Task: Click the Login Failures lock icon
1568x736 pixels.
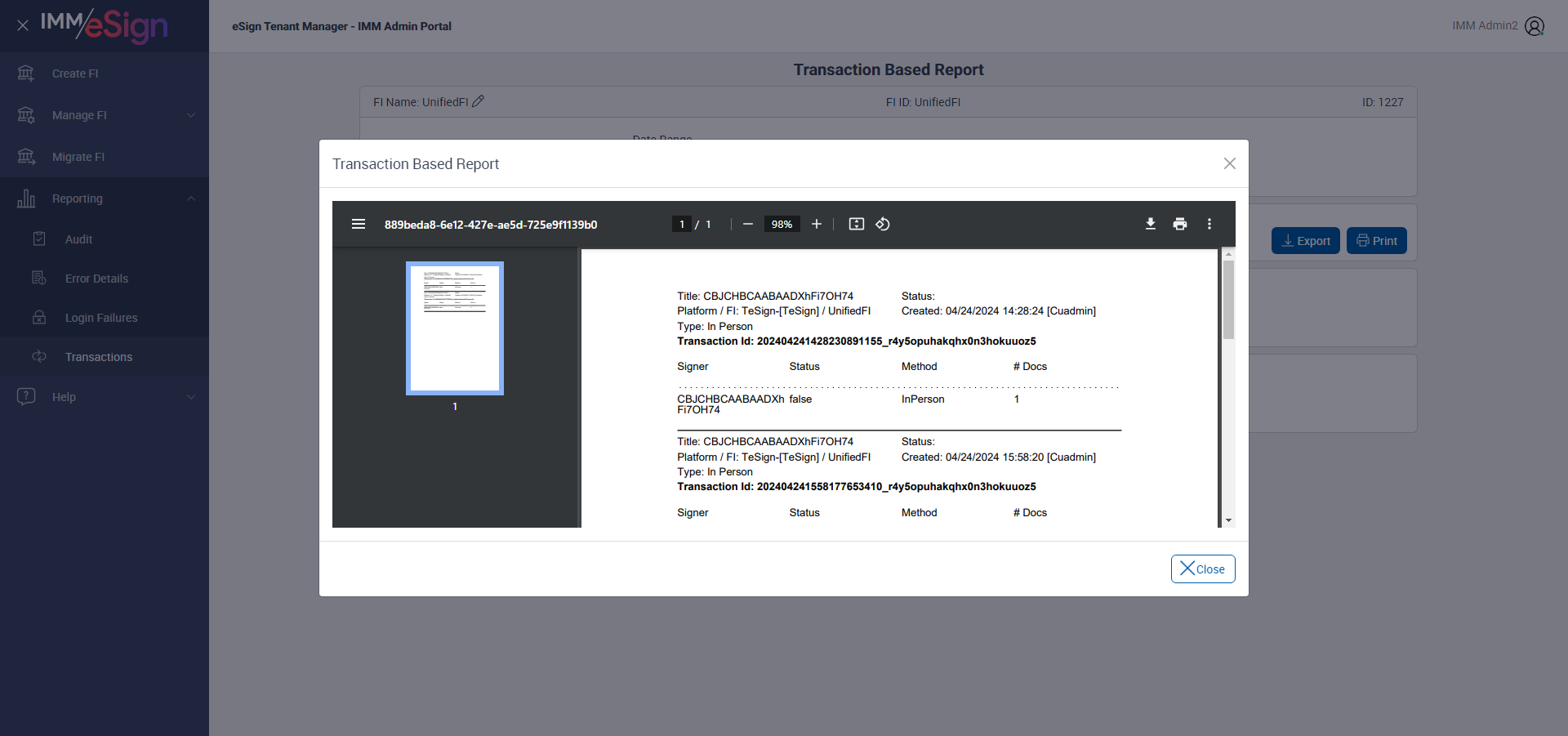Action: [x=39, y=318]
